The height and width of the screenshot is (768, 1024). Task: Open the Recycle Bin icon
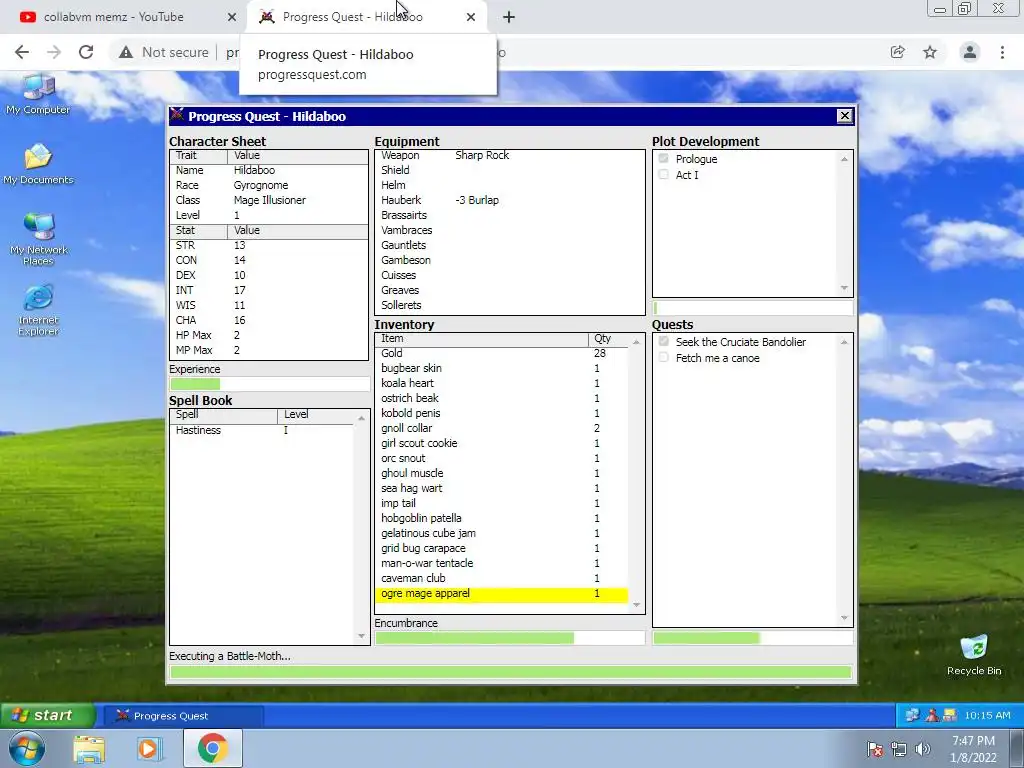click(974, 655)
